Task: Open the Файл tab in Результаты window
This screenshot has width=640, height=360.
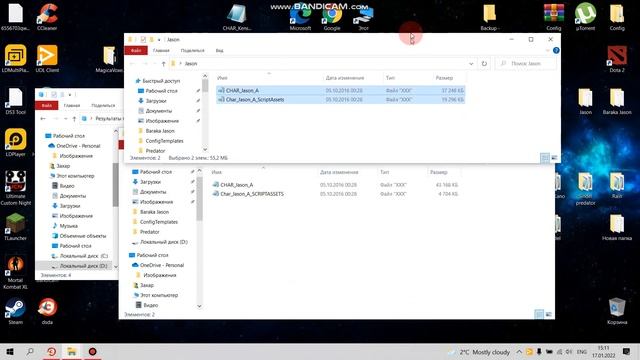Action: coord(47,105)
